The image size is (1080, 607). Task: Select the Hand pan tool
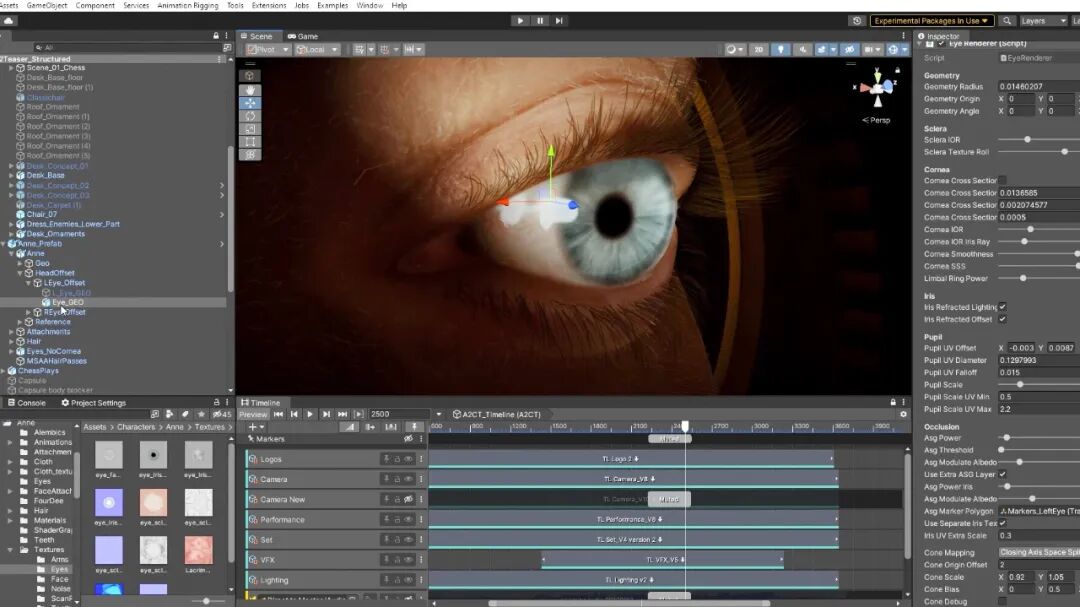(x=249, y=90)
